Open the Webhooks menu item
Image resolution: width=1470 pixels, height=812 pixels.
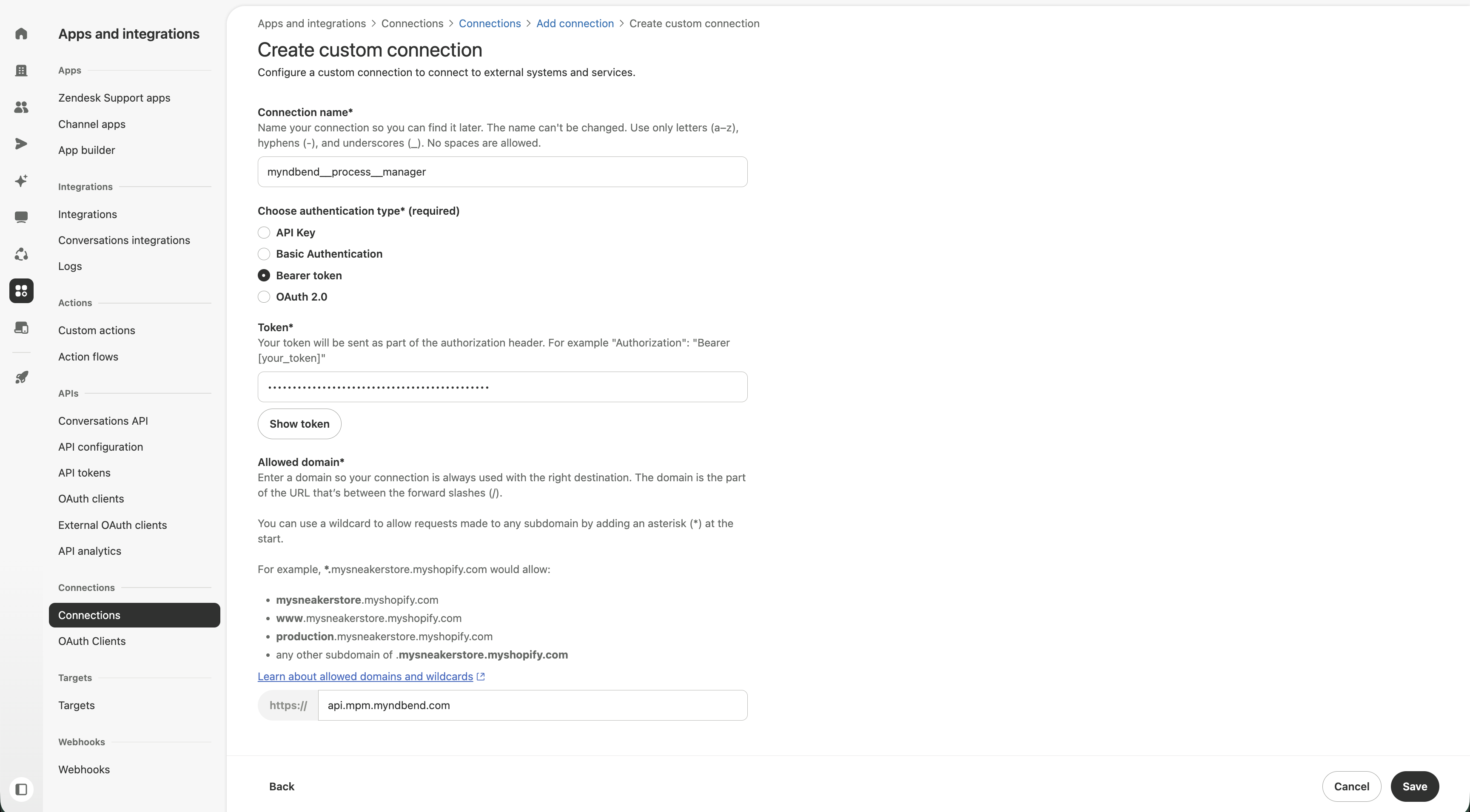click(x=84, y=769)
